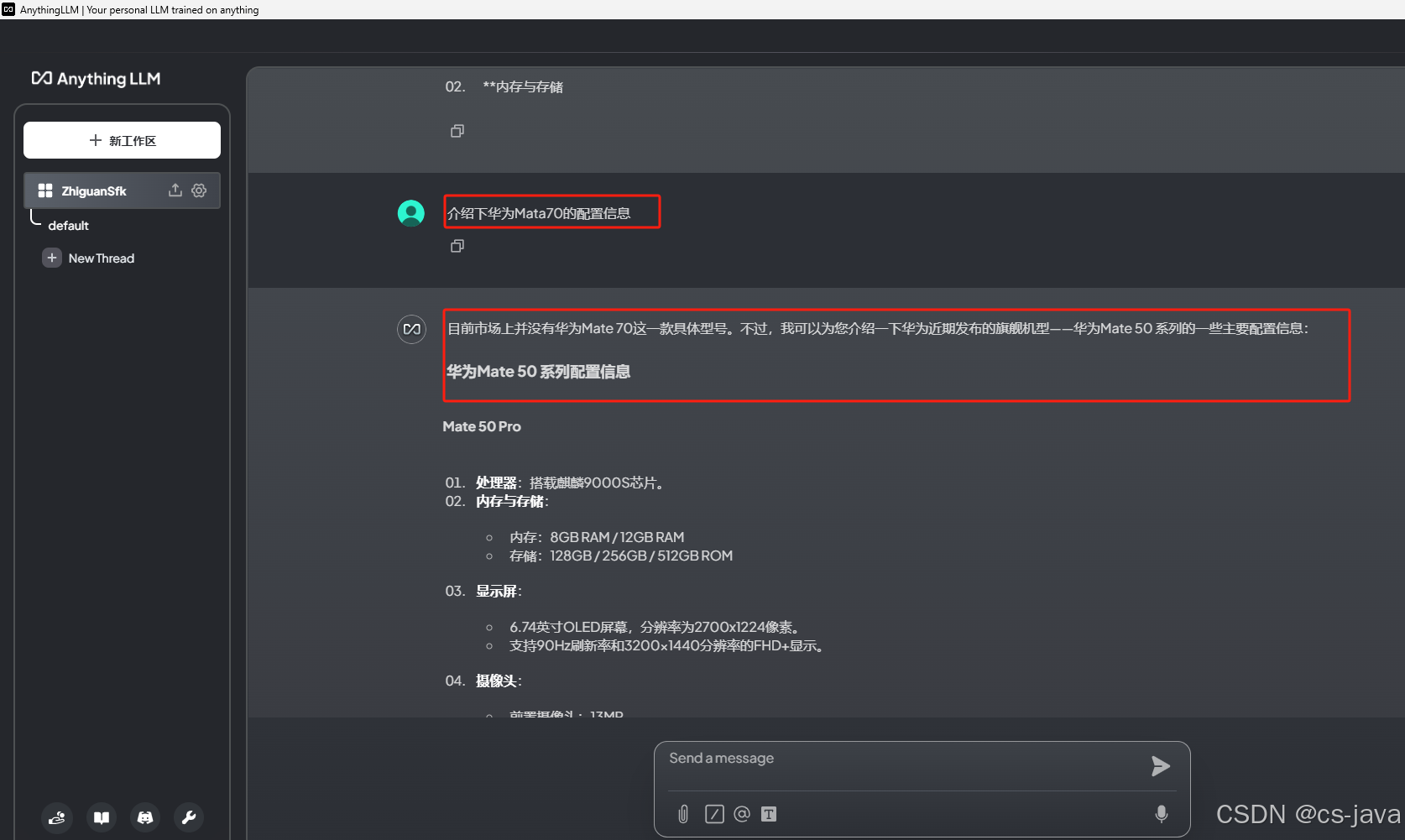Click the Anything LLM logo
This screenshot has width=1405, height=840.
96,79
